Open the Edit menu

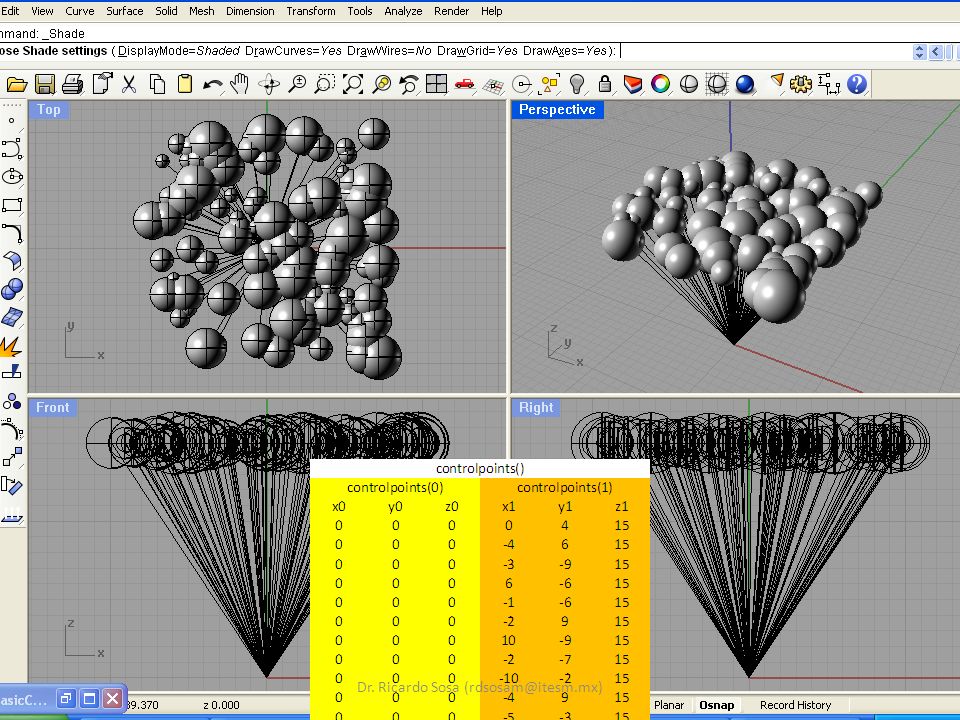[x=10, y=11]
